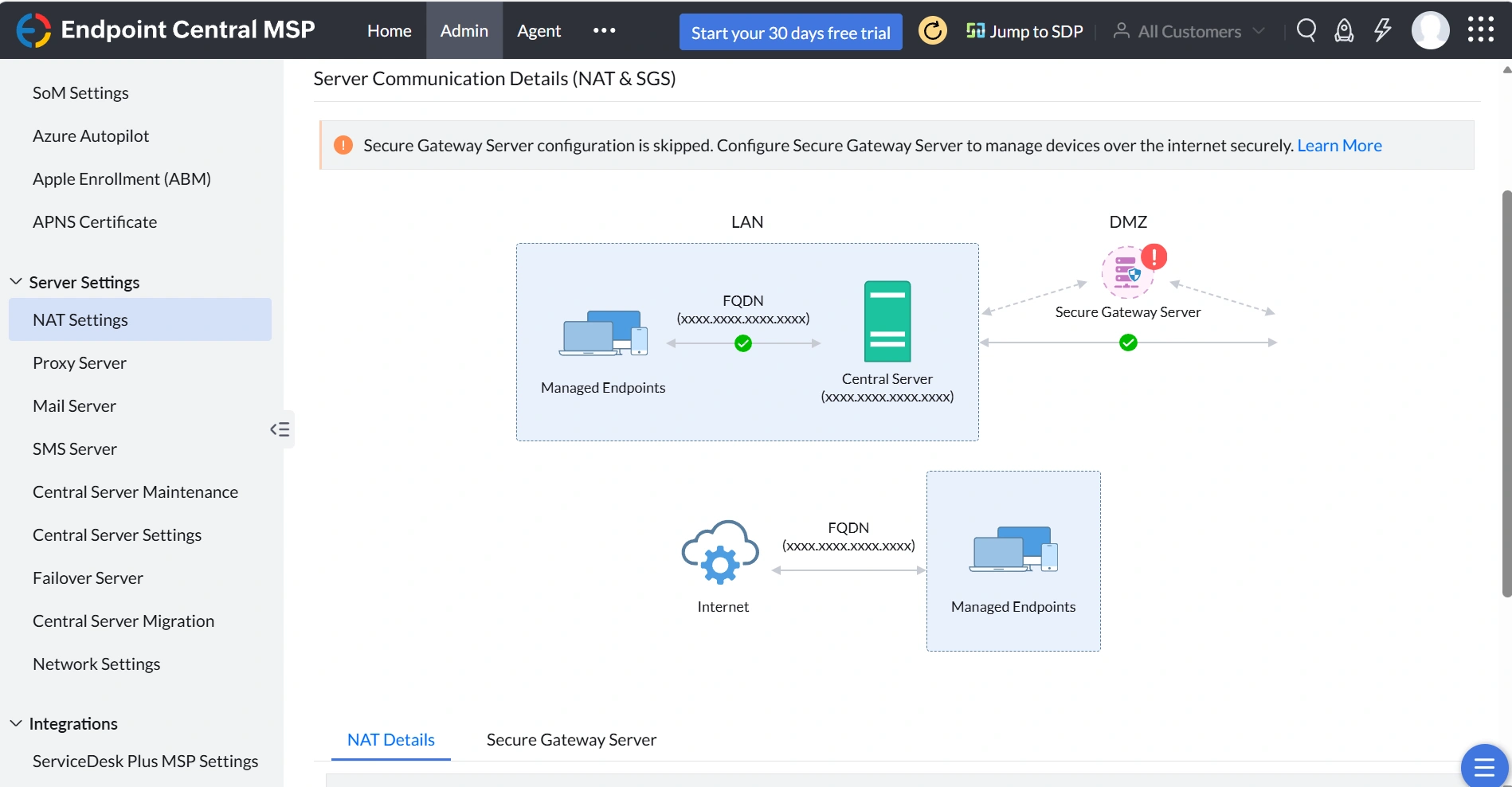Switch to the Secure Gateway Server tab
This screenshot has width=1512, height=787.
click(x=572, y=740)
